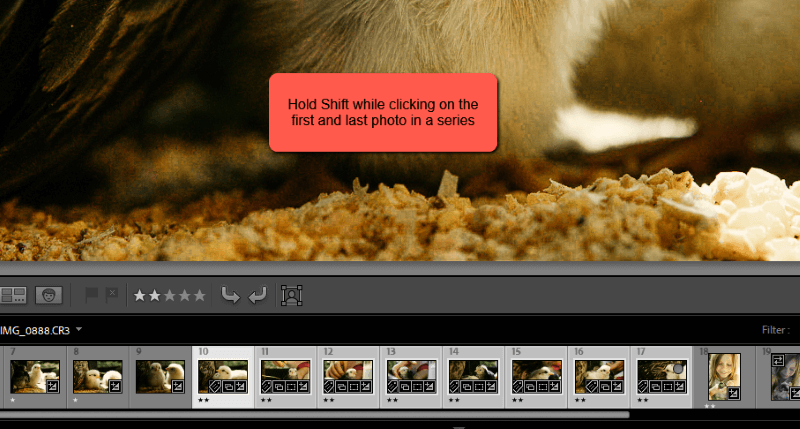This screenshot has height=429, width=800.
Task: Select filmstrip photo number 16
Action: coord(599,376)
